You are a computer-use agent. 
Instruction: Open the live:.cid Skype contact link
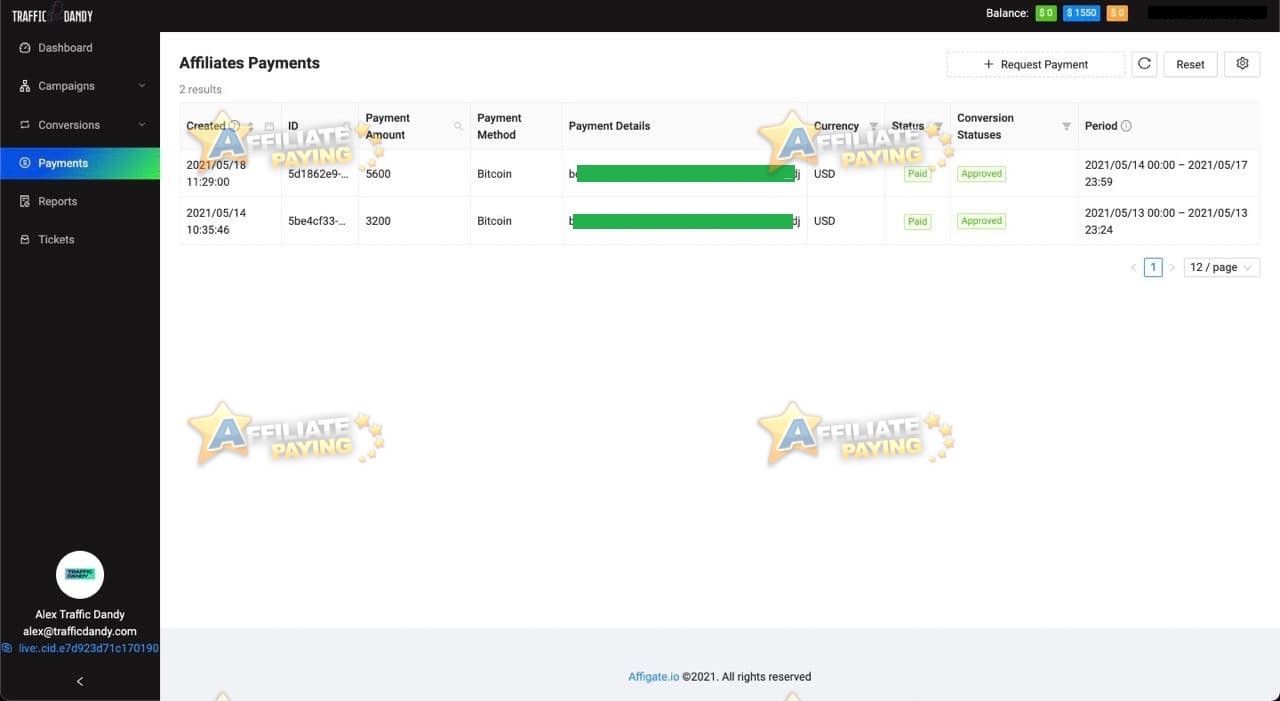coord(88,648)
